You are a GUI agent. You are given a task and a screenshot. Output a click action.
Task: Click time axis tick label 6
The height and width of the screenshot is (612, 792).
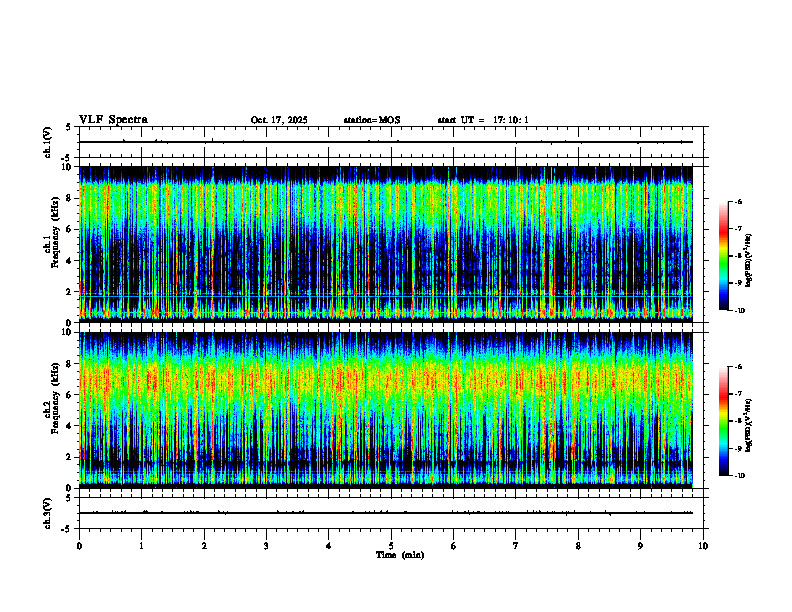454,546
